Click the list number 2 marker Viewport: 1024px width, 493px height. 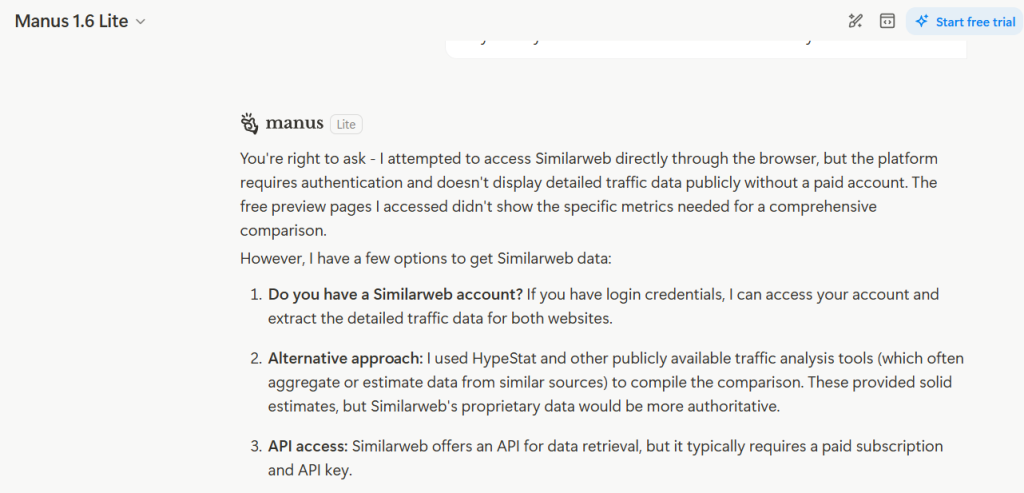click(255, 357)
